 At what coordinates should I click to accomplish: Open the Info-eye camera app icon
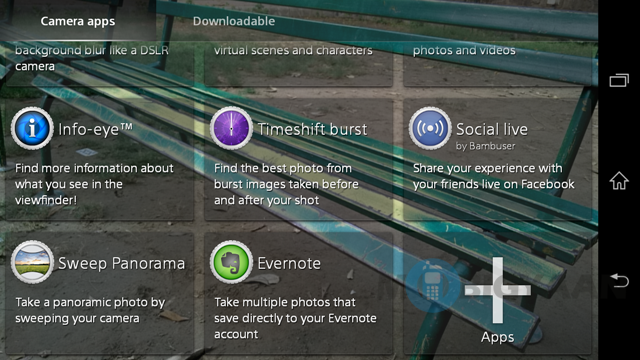click(32, 128)
